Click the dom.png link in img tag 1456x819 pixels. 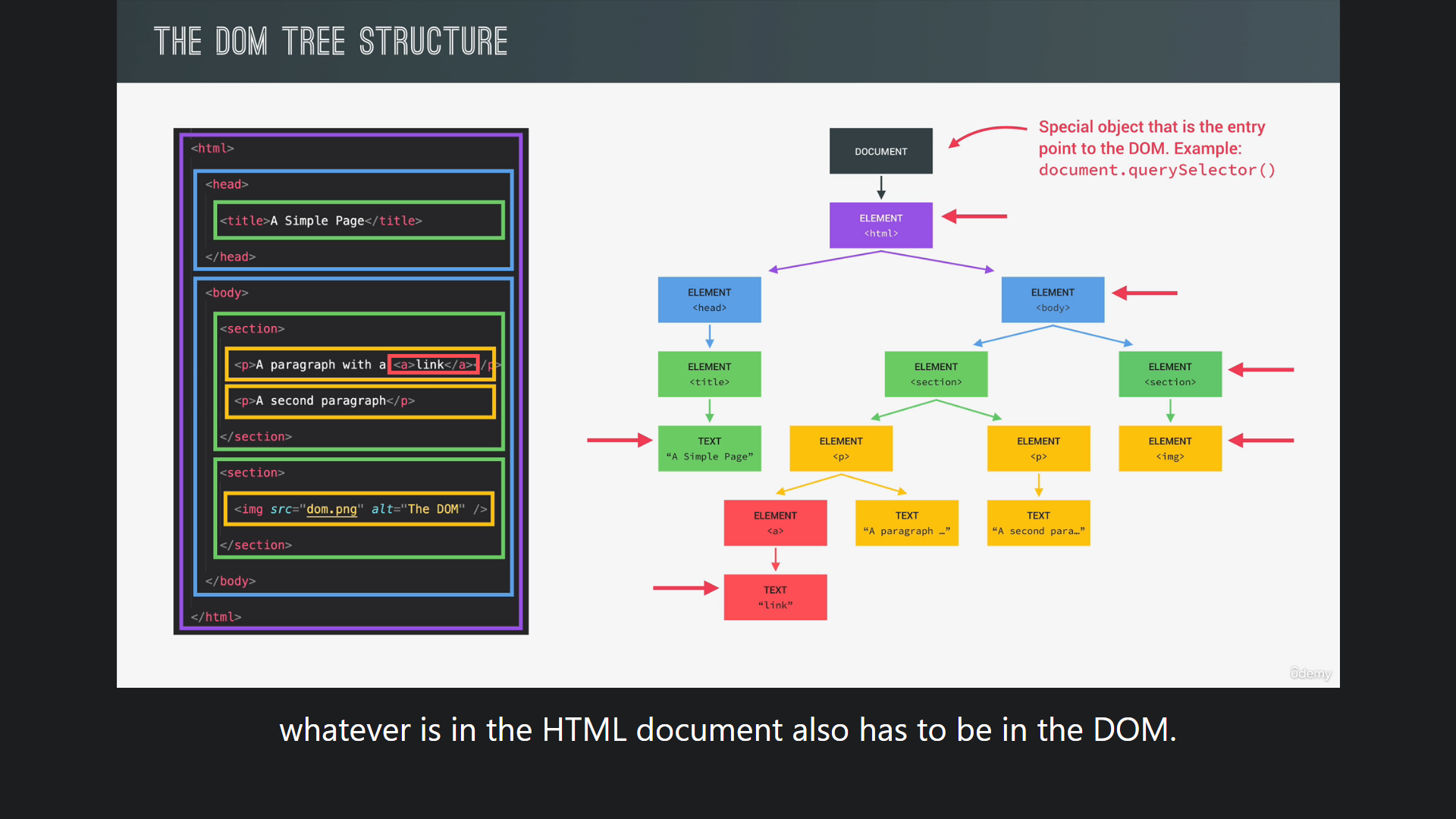click(x=331, y=509)
